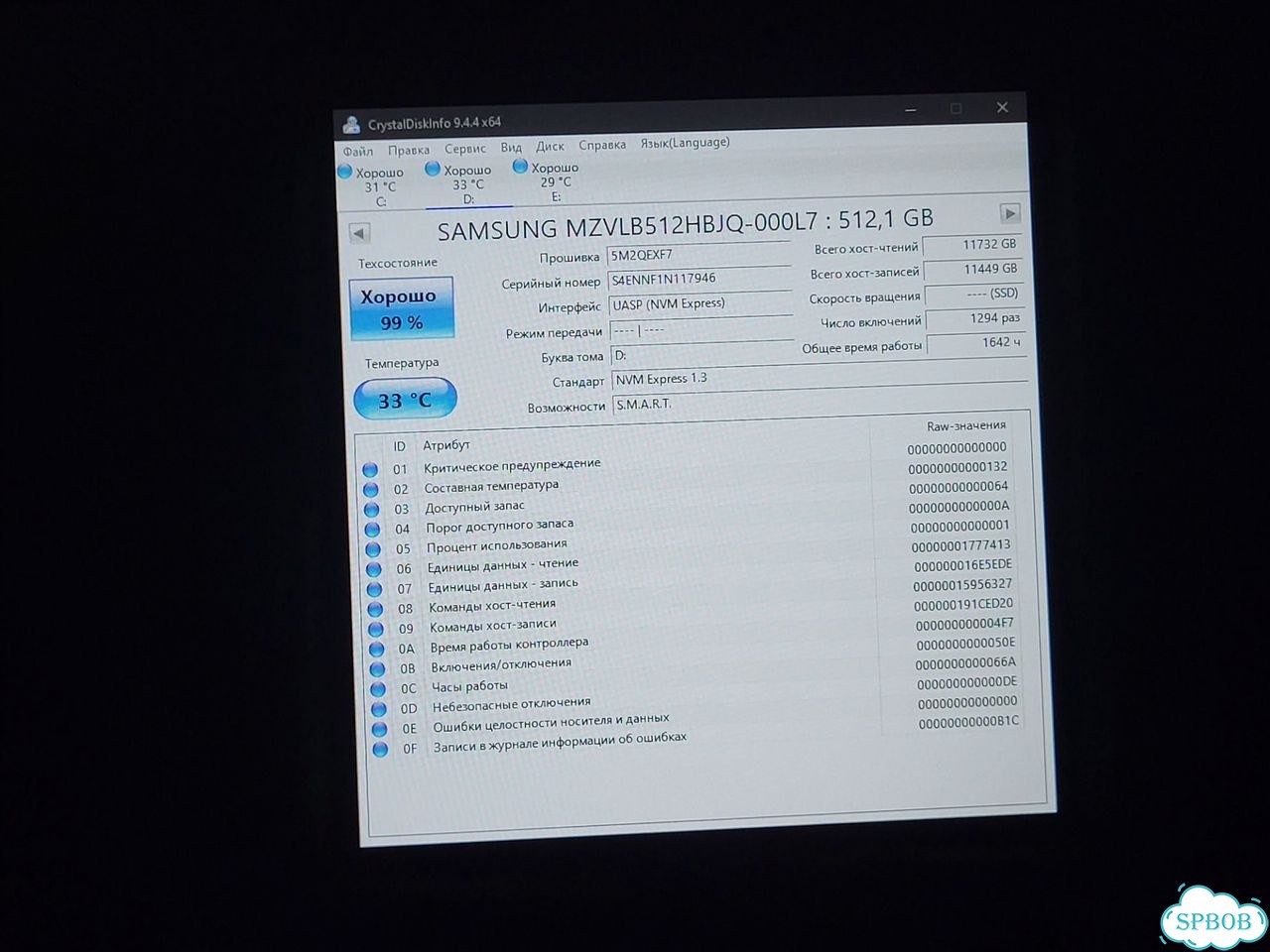Select drive E: tab showing 29 °C
Screen dimensions: 1270x952
(x=548, y=180)
